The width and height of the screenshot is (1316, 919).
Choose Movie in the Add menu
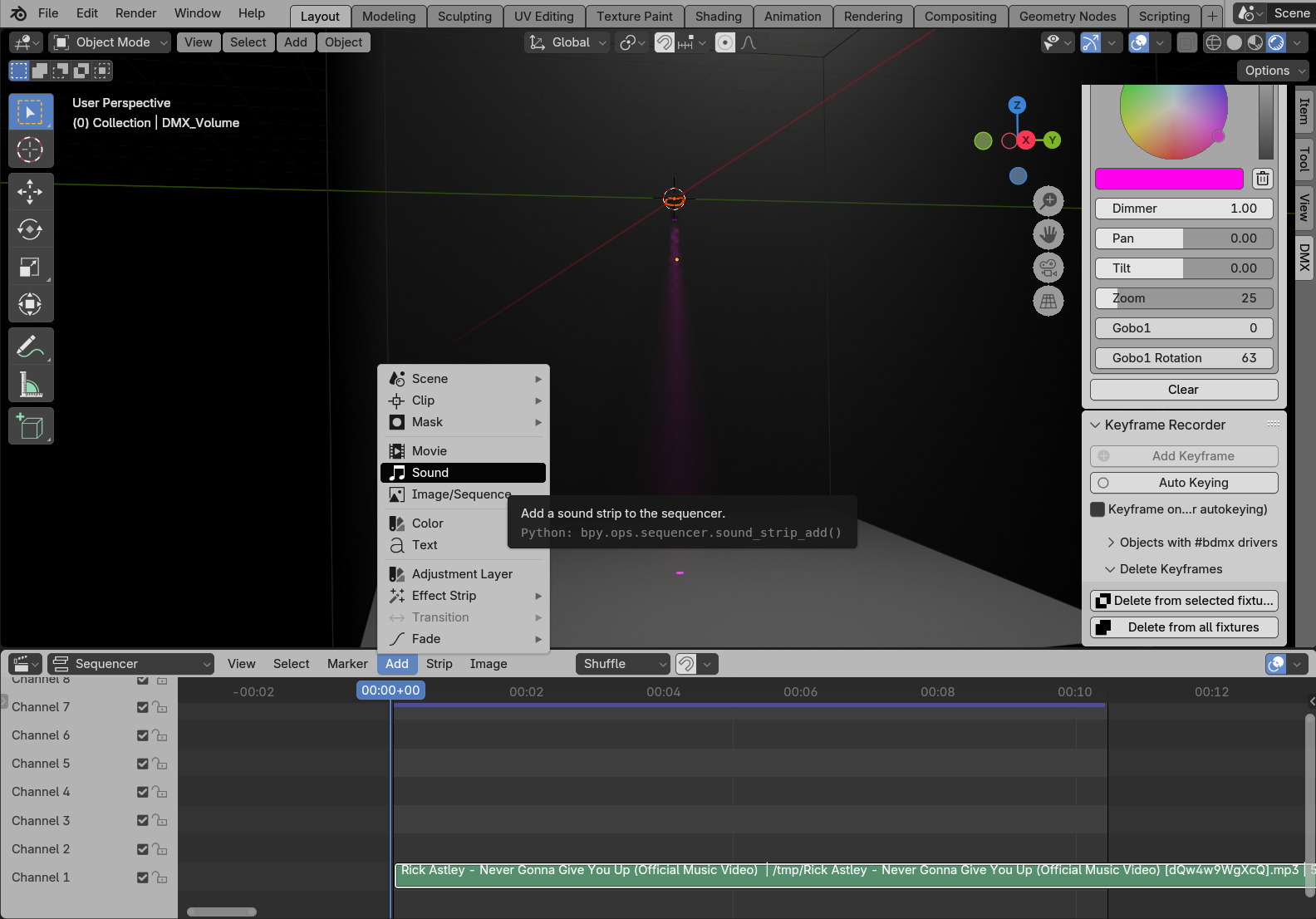(463, 451)
